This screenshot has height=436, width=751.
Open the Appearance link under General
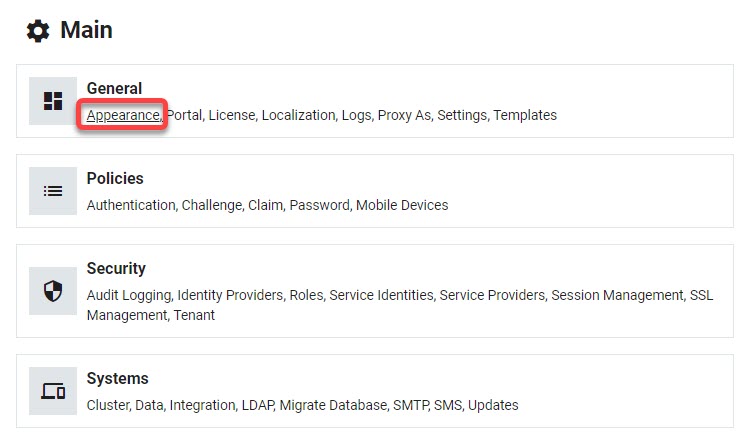click(x=123, y=115)
